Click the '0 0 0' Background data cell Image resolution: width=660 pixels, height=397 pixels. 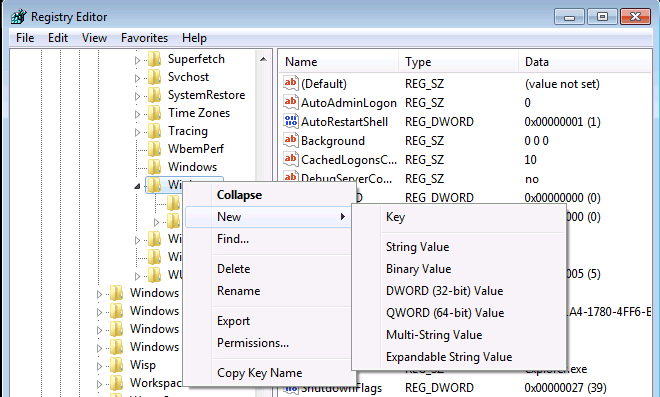(x=536, y=141)
